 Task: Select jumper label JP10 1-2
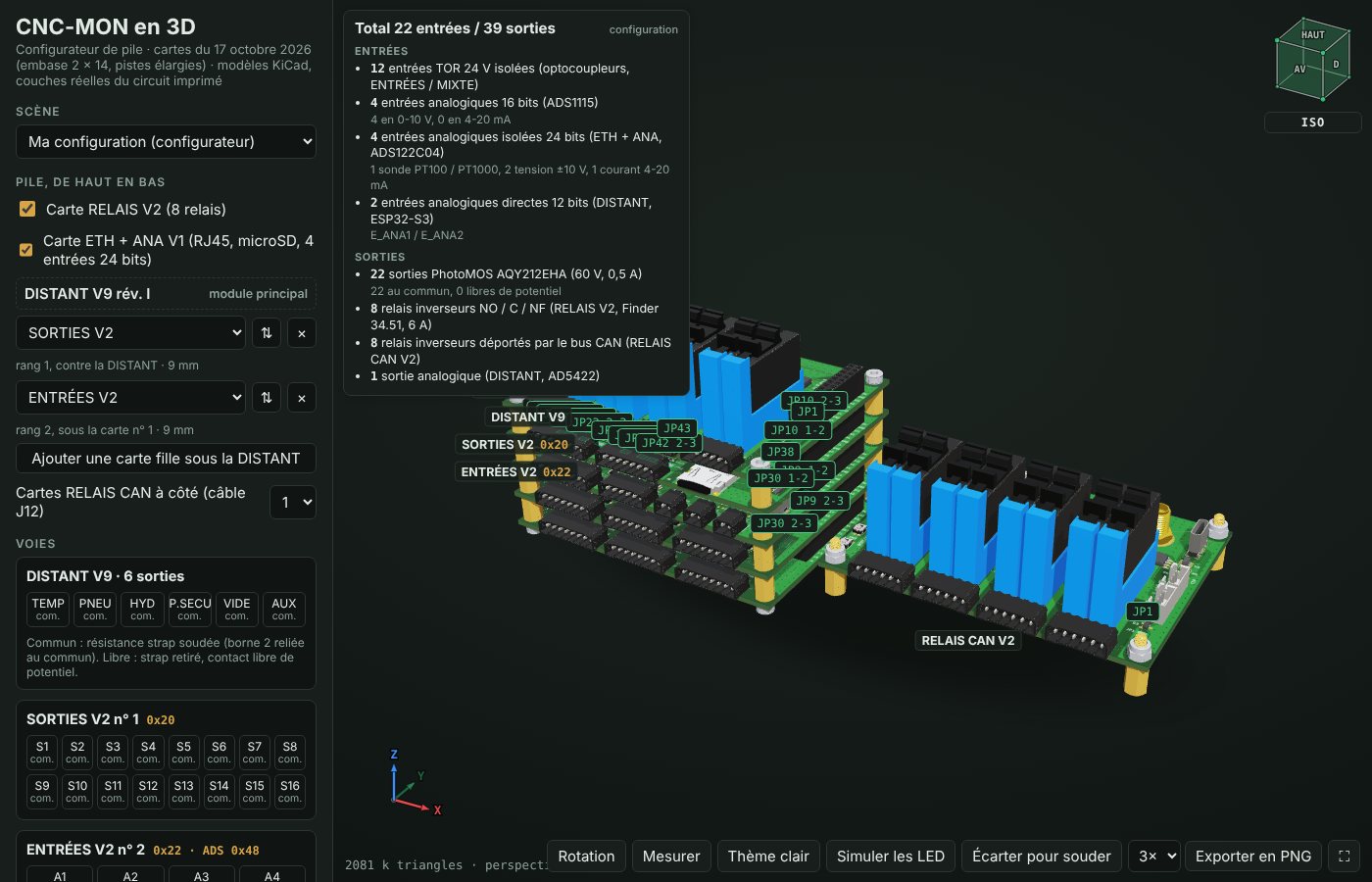point(798,430)
